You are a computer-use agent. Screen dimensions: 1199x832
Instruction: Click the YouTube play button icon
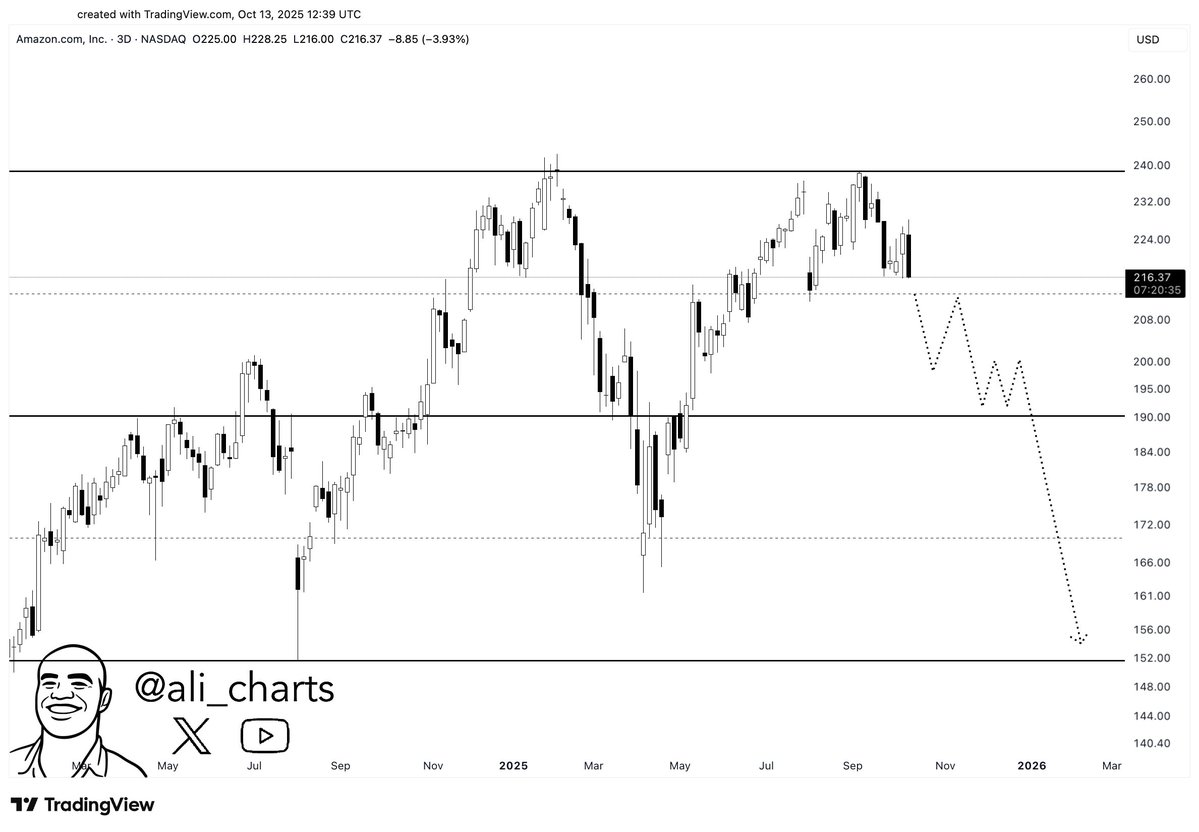pos(265,735)
